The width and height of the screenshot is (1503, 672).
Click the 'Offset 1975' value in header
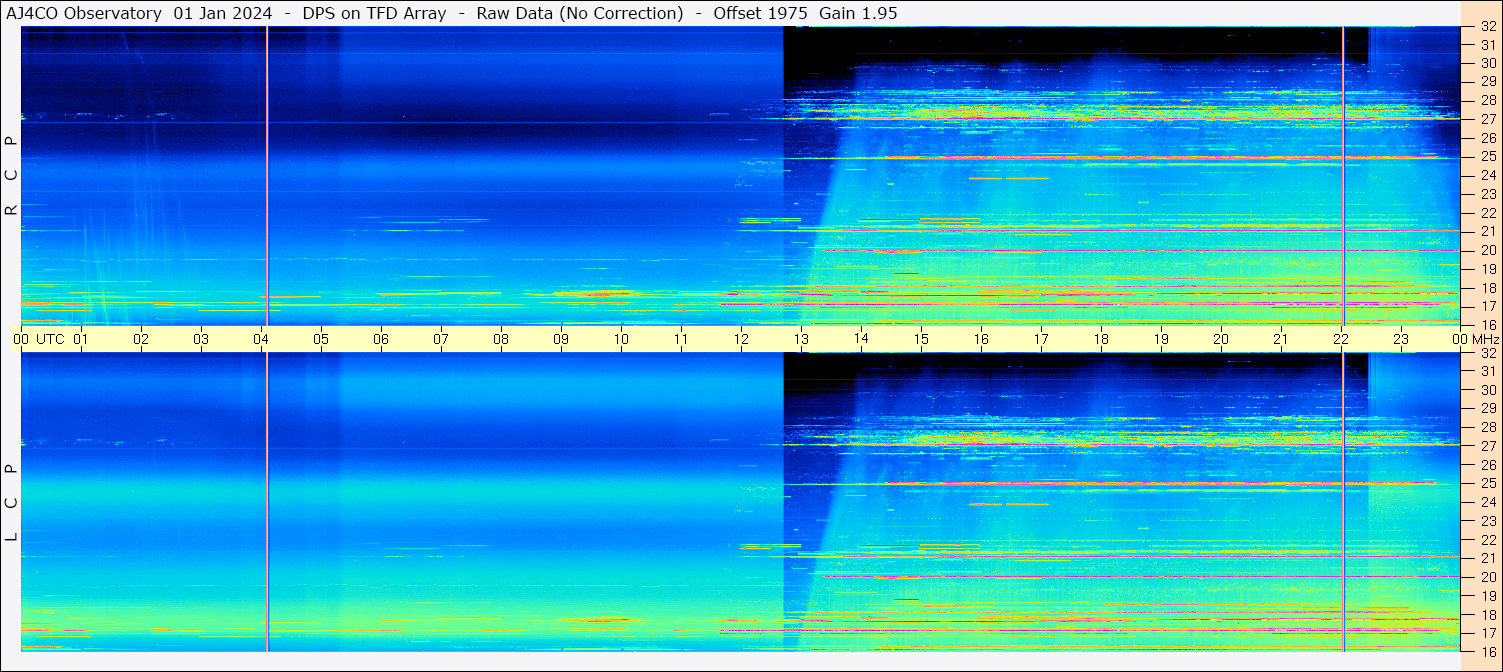pos(761,13)
